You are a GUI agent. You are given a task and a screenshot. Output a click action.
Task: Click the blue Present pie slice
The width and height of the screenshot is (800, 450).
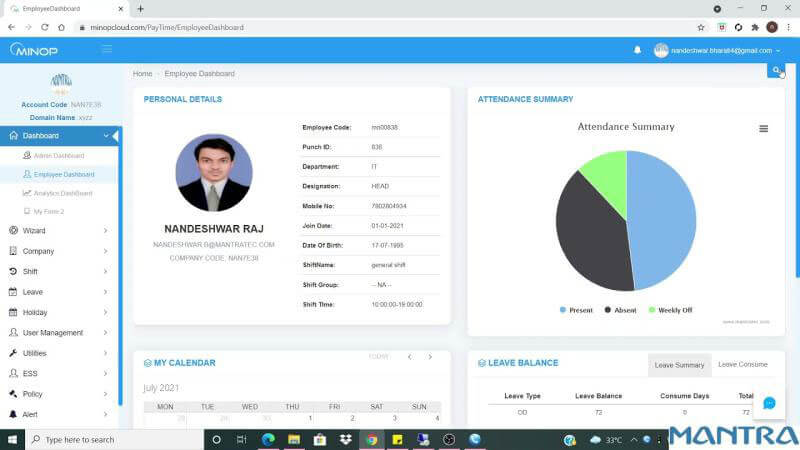[x=660, y=220]
